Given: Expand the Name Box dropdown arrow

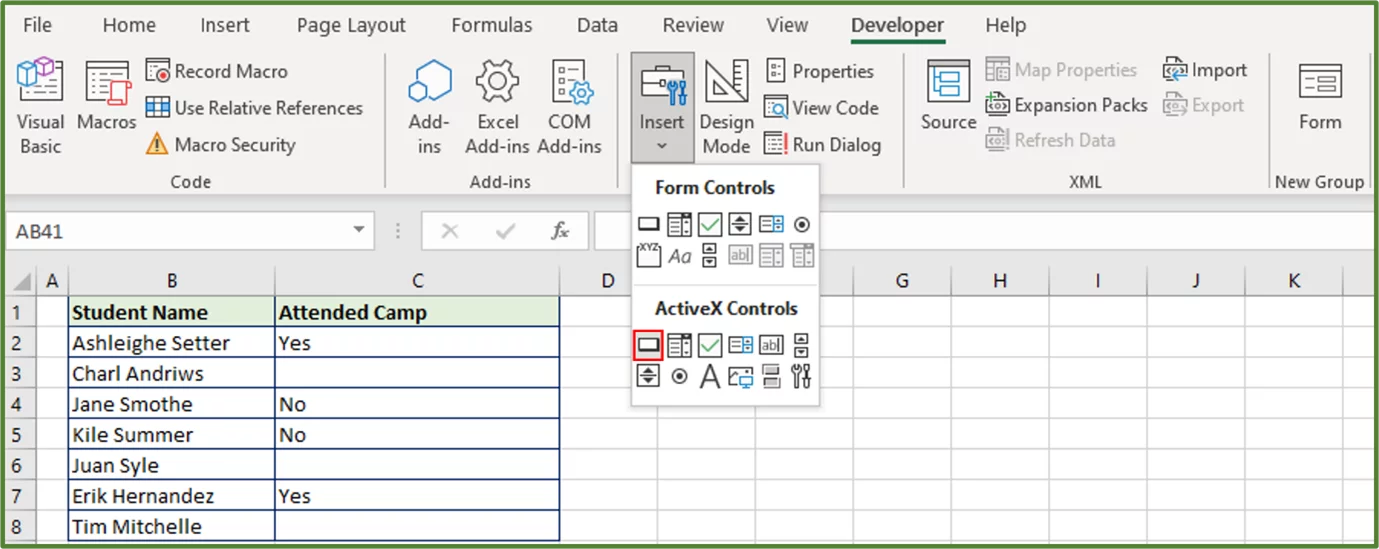Looking at the screenshot, I should 359,231.
